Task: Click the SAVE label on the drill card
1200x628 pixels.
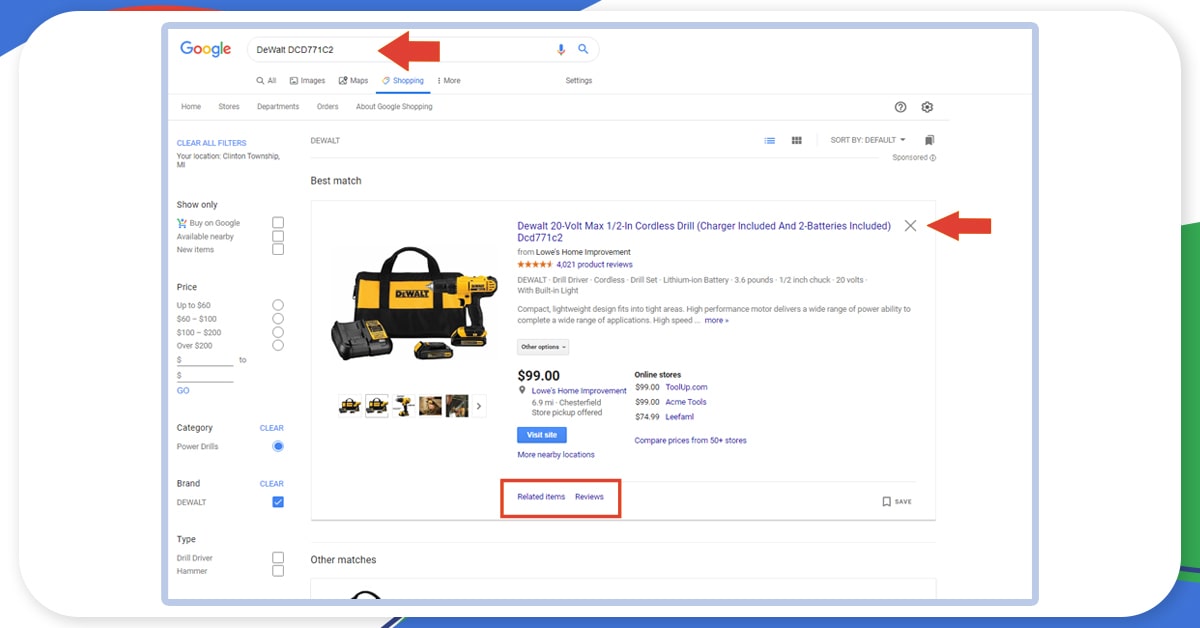Action: [903, 502]
